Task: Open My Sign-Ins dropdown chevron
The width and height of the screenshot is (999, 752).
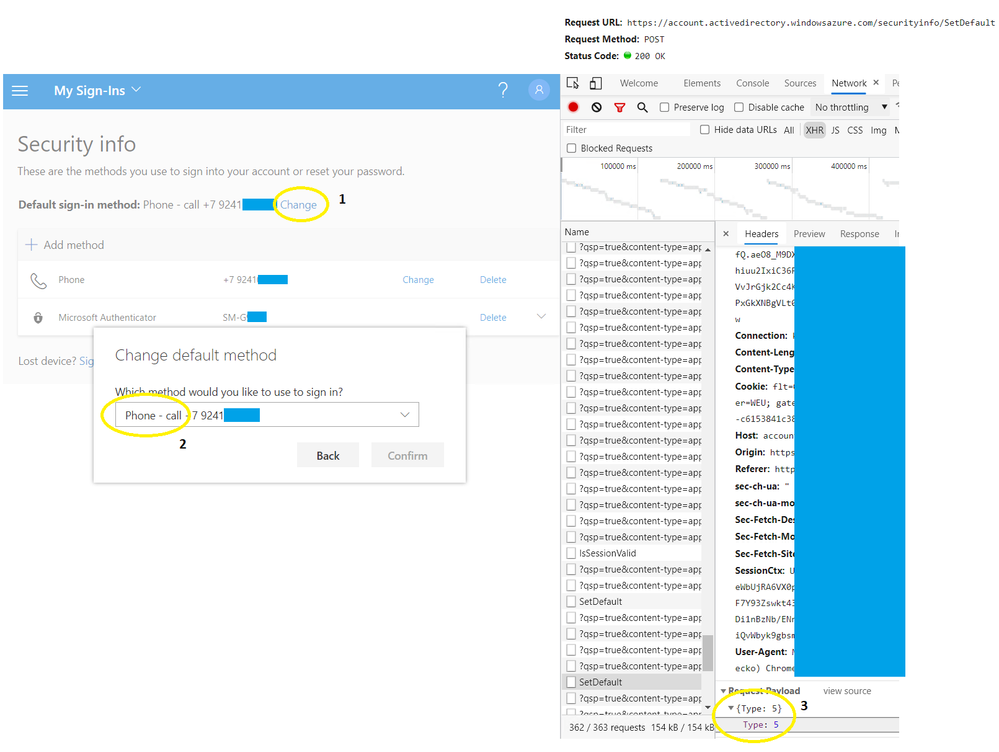Action: pyautogui.click(x=136, y=90)
